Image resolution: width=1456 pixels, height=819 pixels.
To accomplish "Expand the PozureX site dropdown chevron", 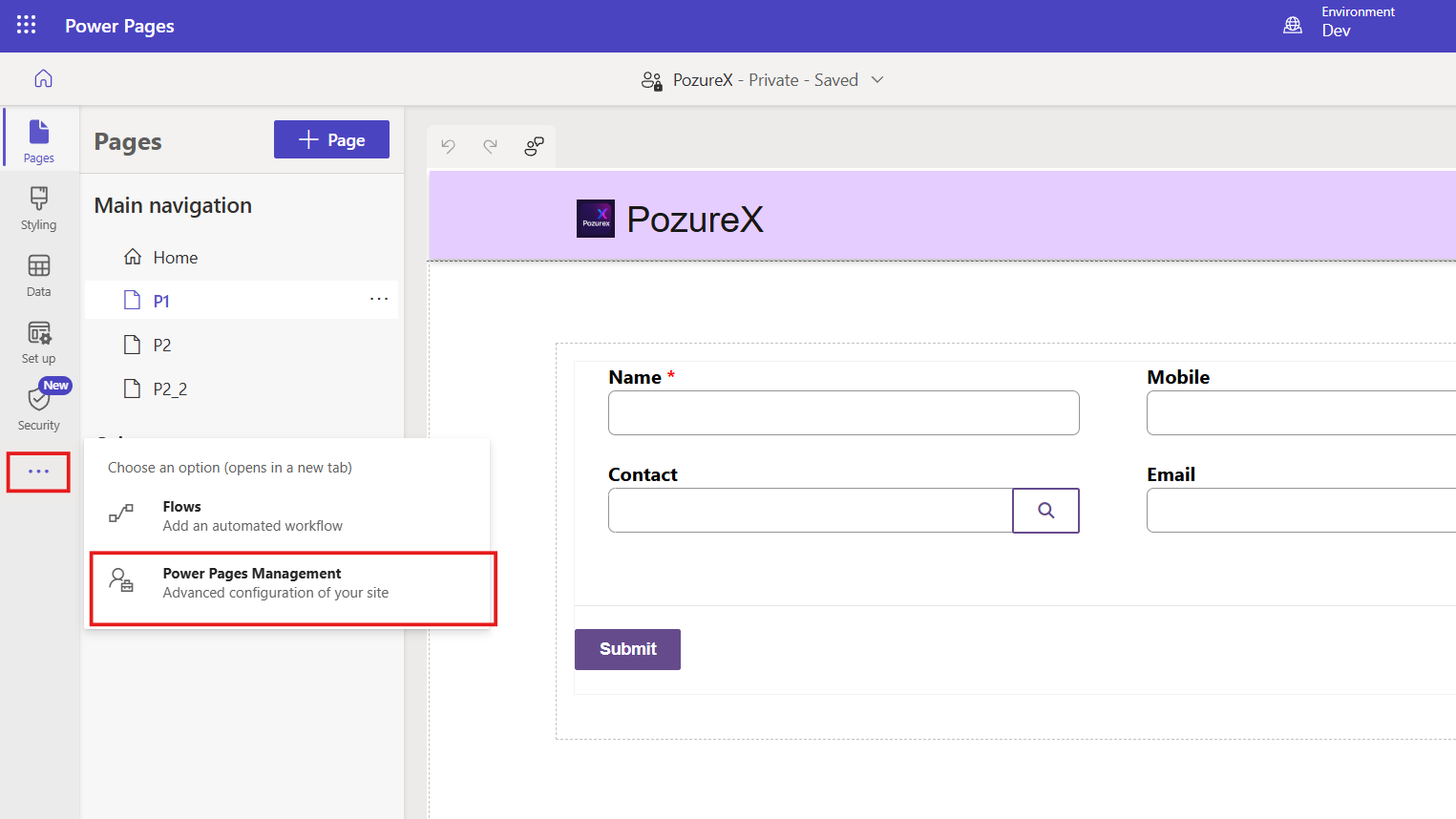I will tap(877, 80).
